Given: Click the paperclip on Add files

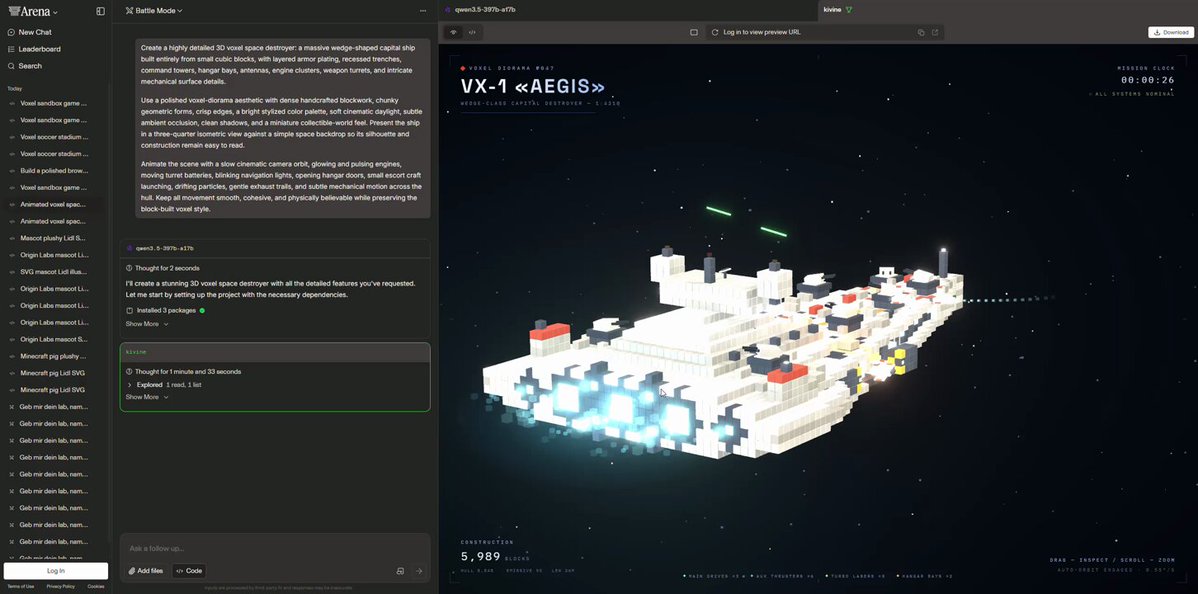Looking at the screenshot, I should pos(131,571).
